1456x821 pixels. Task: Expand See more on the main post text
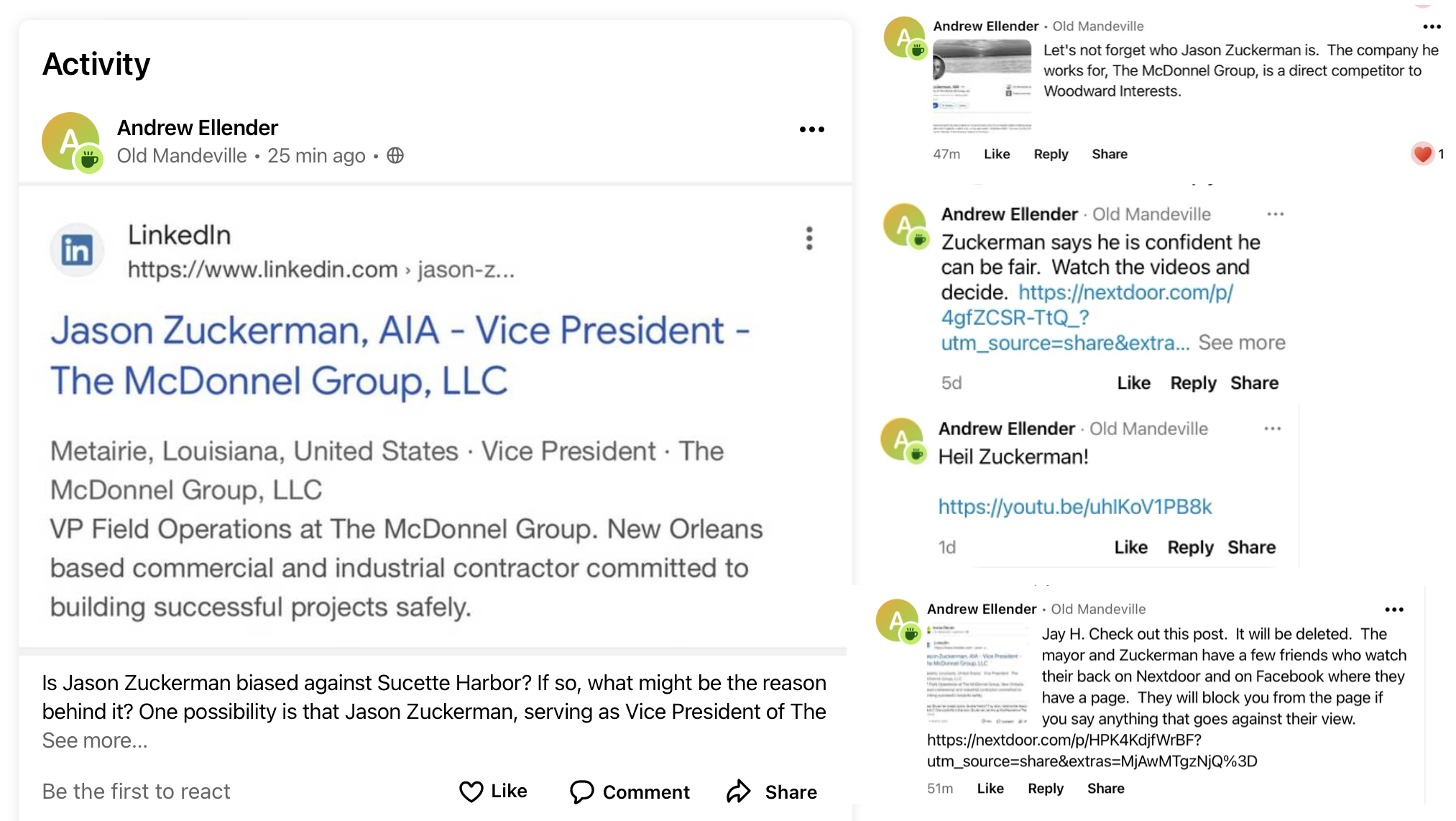click(94, 740)
